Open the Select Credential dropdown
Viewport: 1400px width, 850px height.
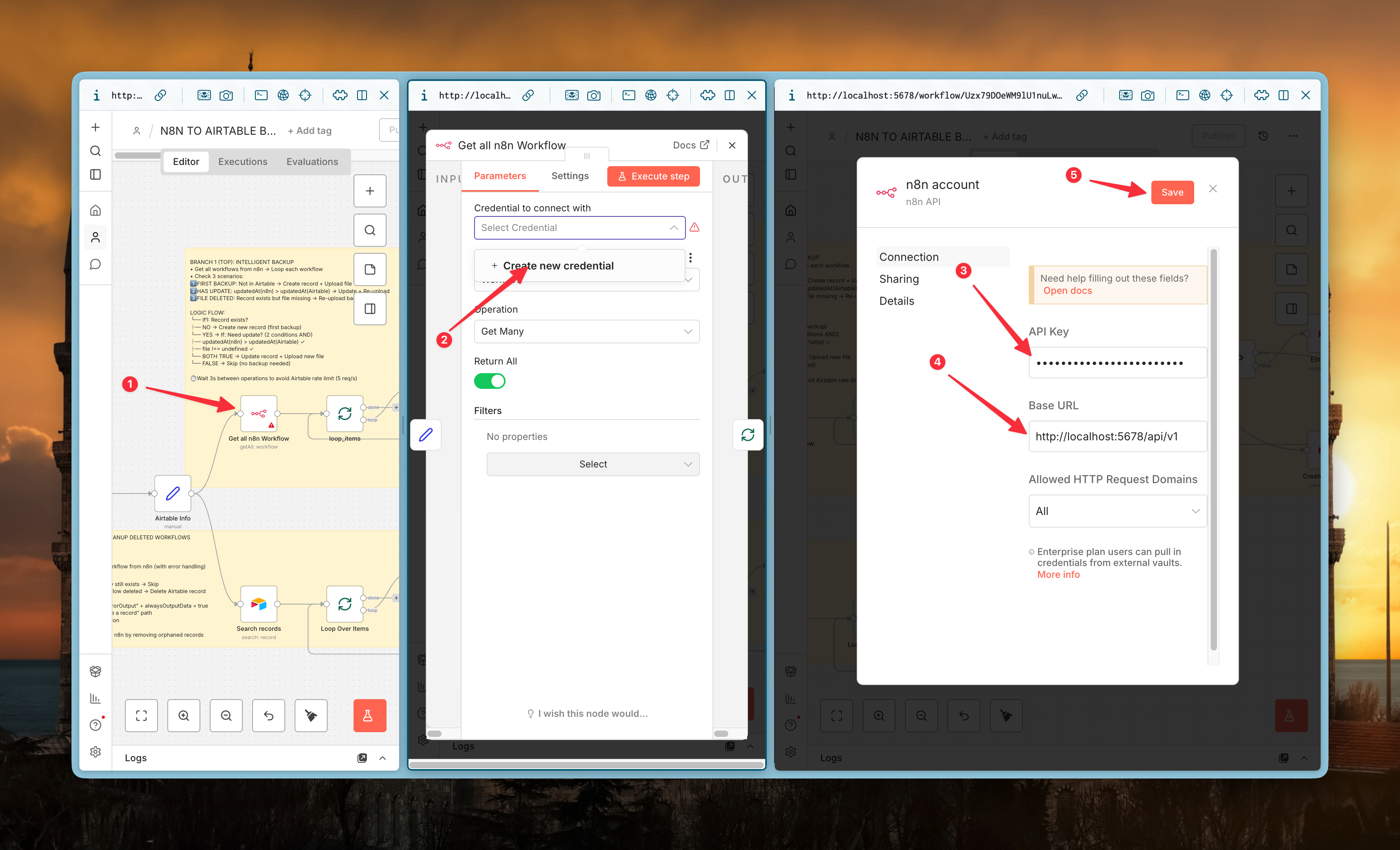click(x=579, y=228)
